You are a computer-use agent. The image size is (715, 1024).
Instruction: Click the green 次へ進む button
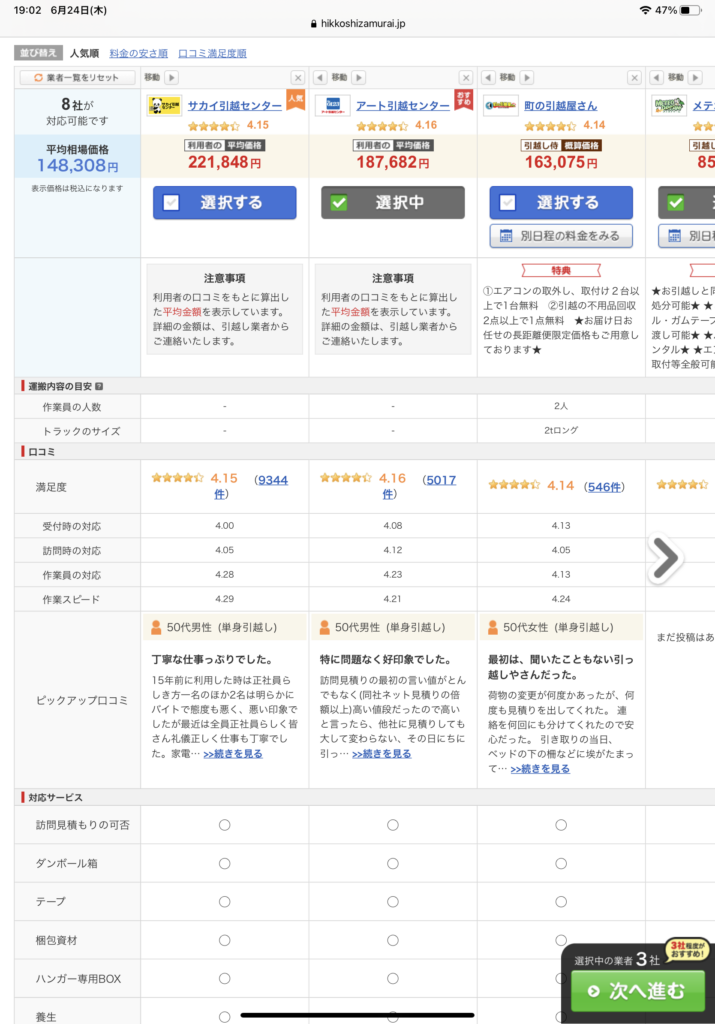pyautogui.click(x=638, y=991)
